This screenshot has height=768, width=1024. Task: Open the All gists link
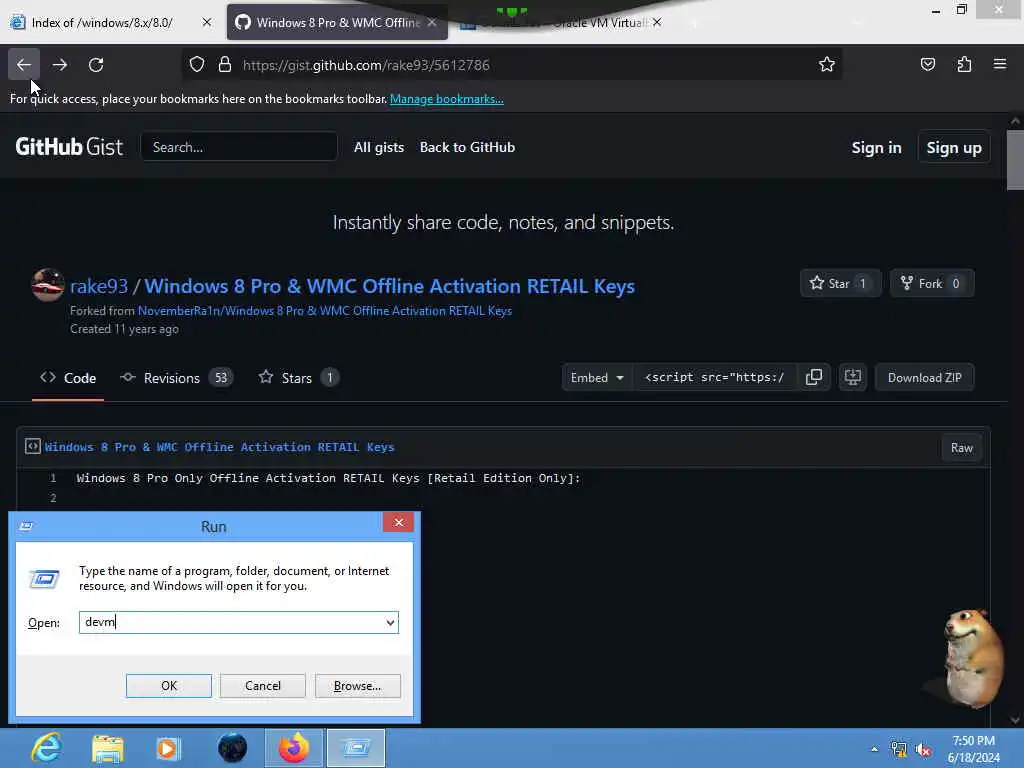(379, 148)
